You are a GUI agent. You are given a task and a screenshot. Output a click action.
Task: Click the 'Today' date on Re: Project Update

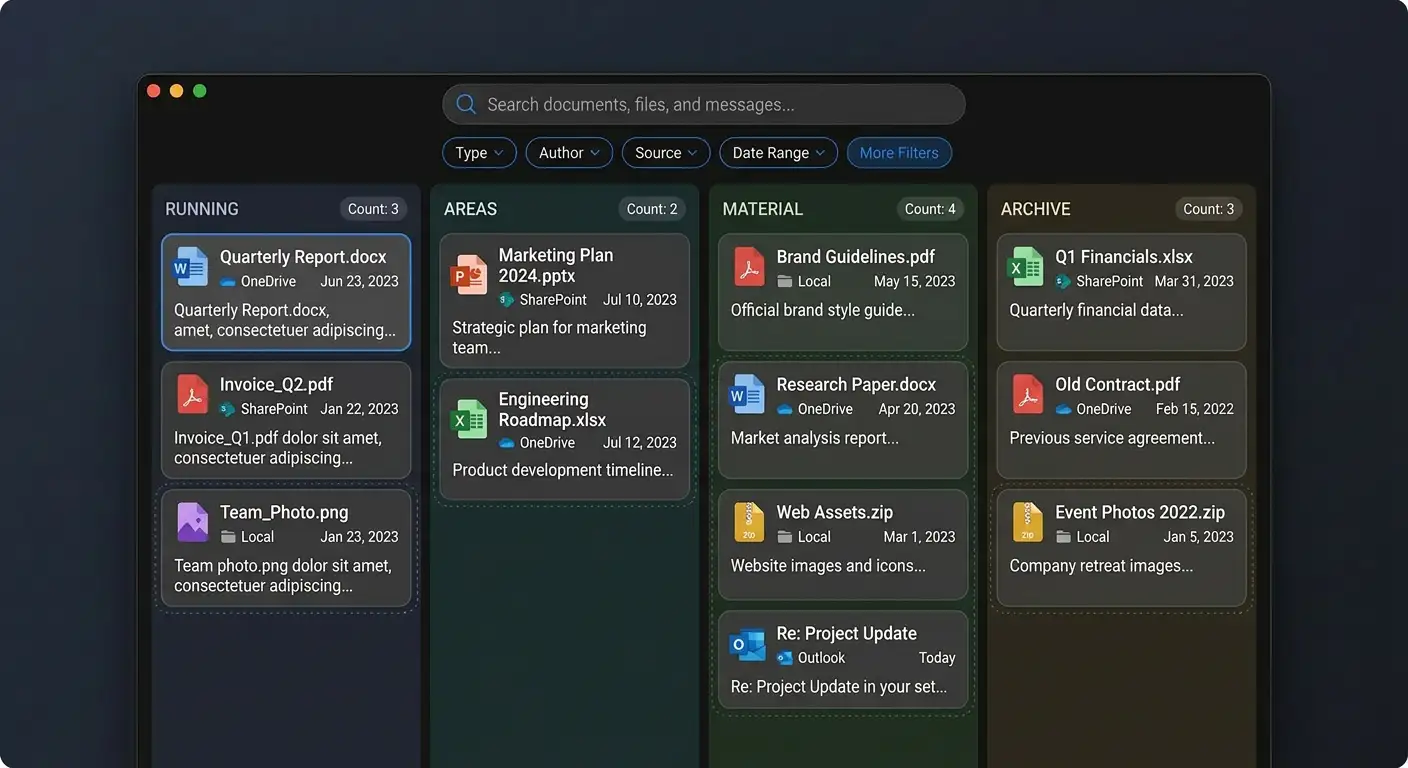pos(937,658)
